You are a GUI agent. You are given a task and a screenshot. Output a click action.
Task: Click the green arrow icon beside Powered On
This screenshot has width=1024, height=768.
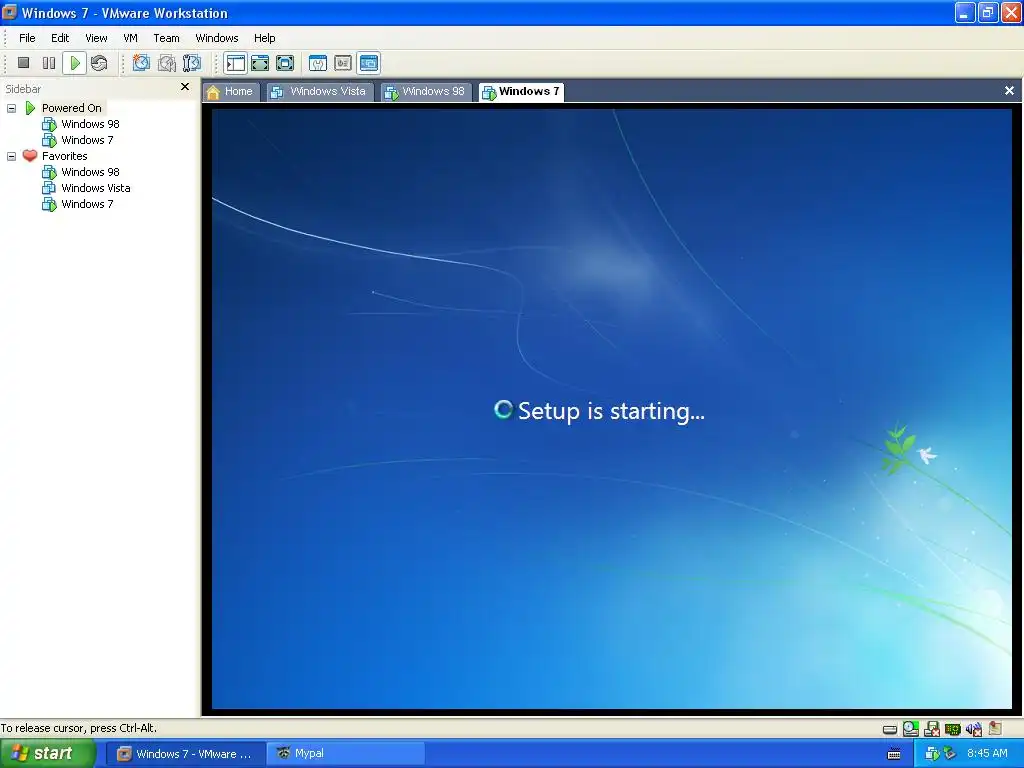[30, 108]
